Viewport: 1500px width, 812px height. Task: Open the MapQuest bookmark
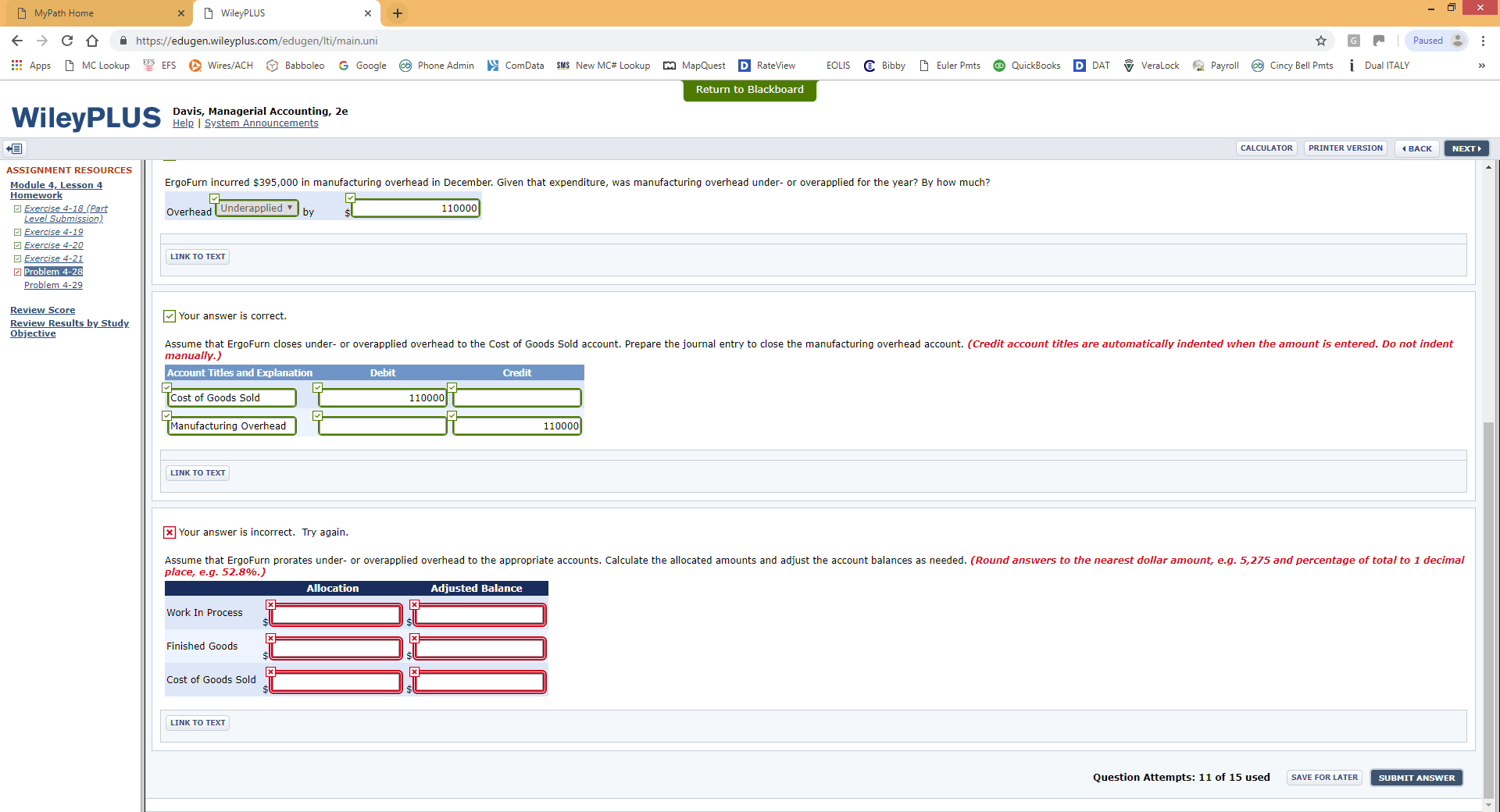point(695,66)
